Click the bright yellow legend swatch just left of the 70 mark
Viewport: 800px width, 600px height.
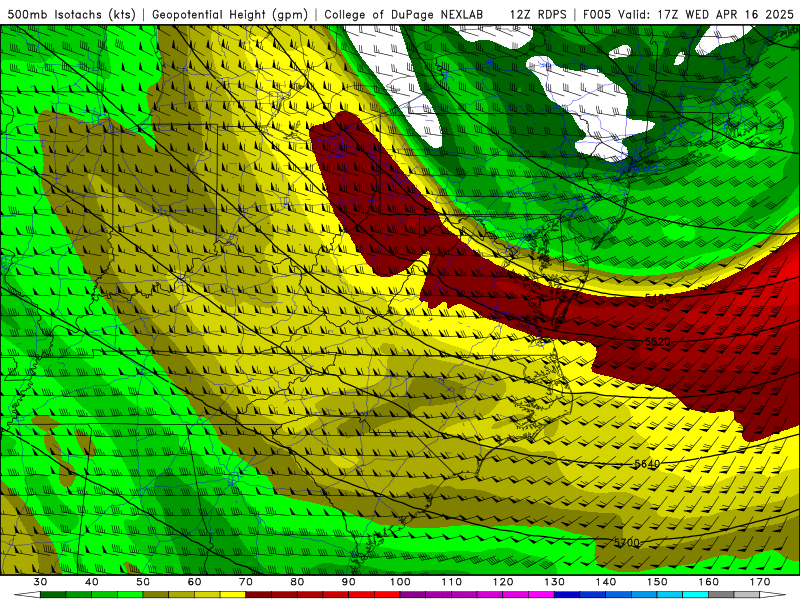coord(233,595)
